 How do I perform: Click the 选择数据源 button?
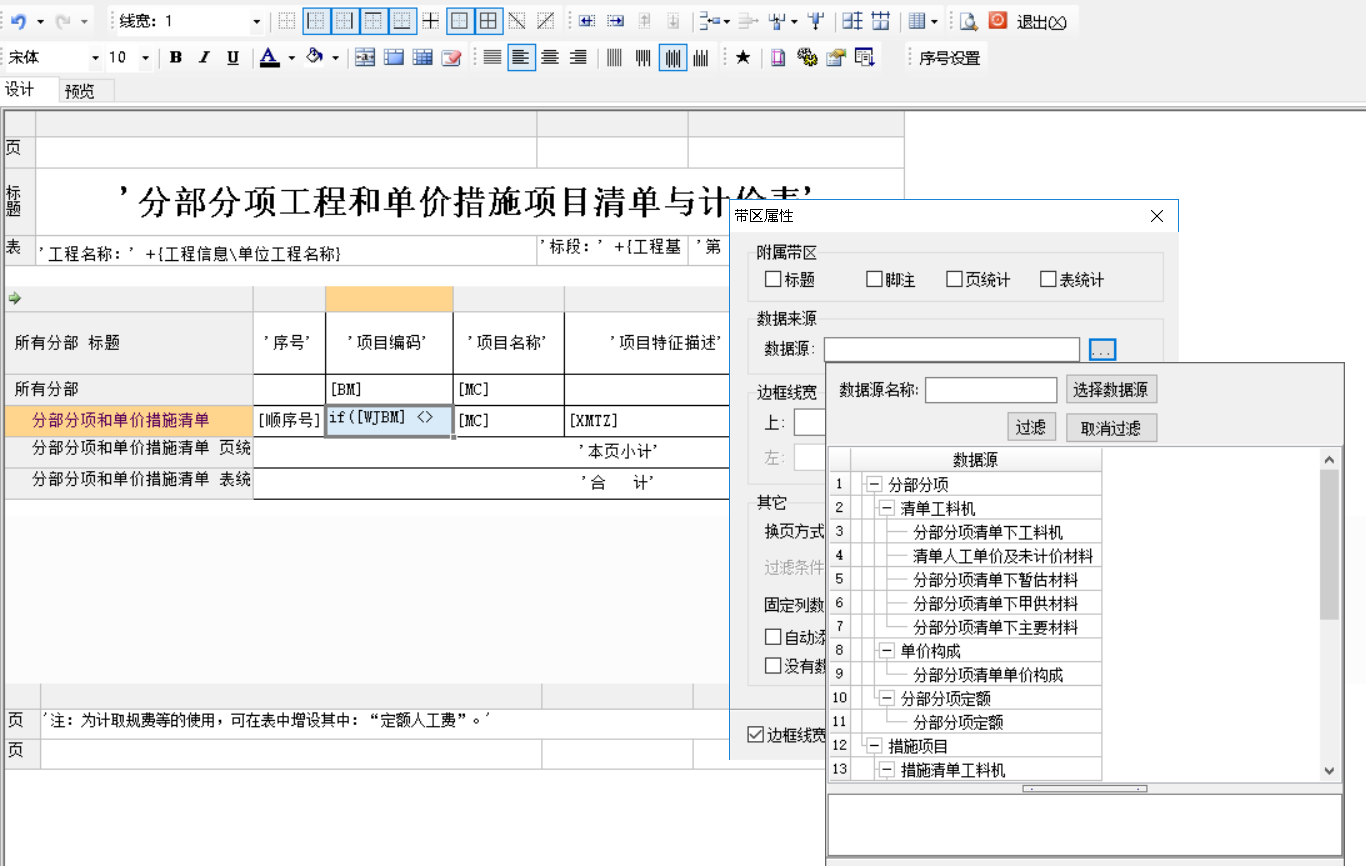click(x=1111, y=390)
